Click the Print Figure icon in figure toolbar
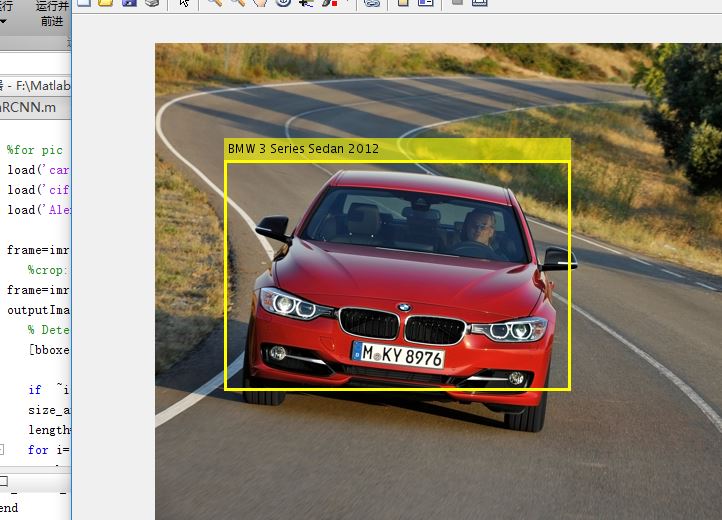722x520 pixels. (x=152, y=2)
